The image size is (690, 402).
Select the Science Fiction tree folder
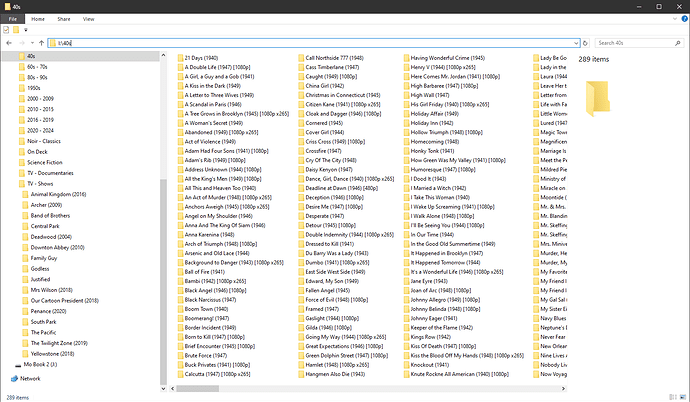point(44,162)
